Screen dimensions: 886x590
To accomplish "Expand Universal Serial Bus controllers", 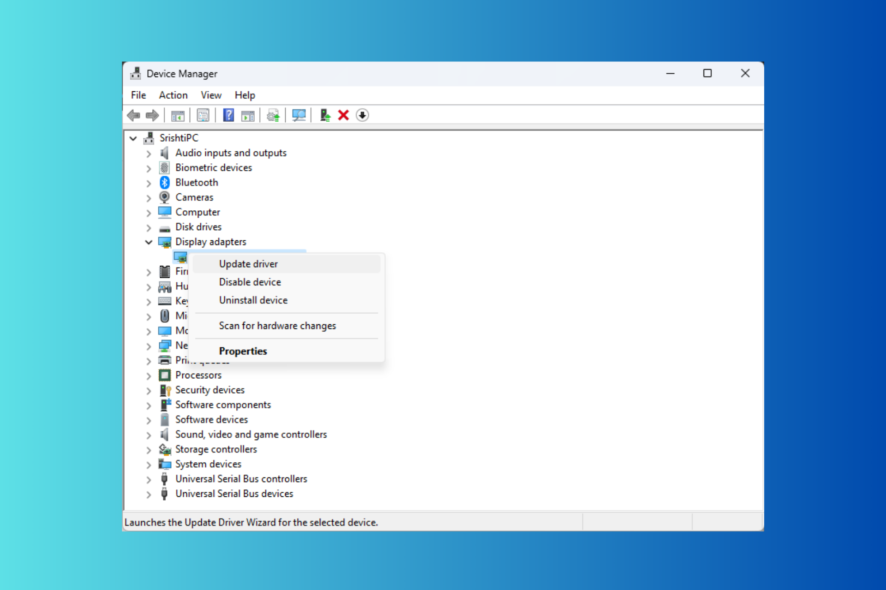I will pos(149,478).
